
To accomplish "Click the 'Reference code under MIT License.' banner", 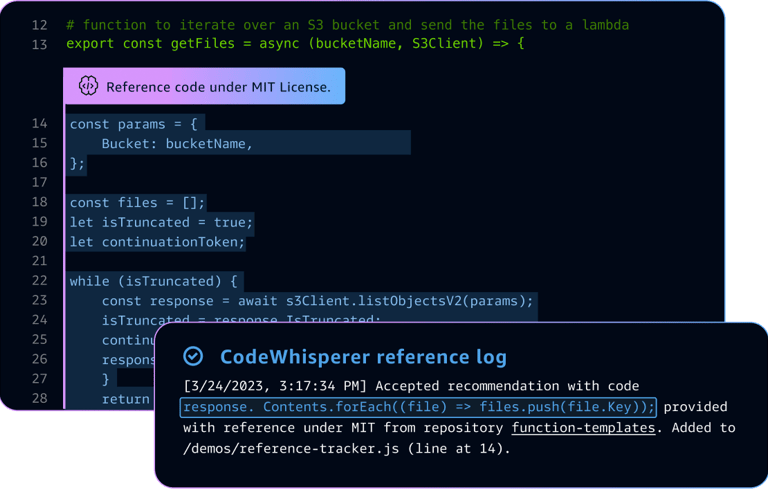I will click(x=204, y=86).
